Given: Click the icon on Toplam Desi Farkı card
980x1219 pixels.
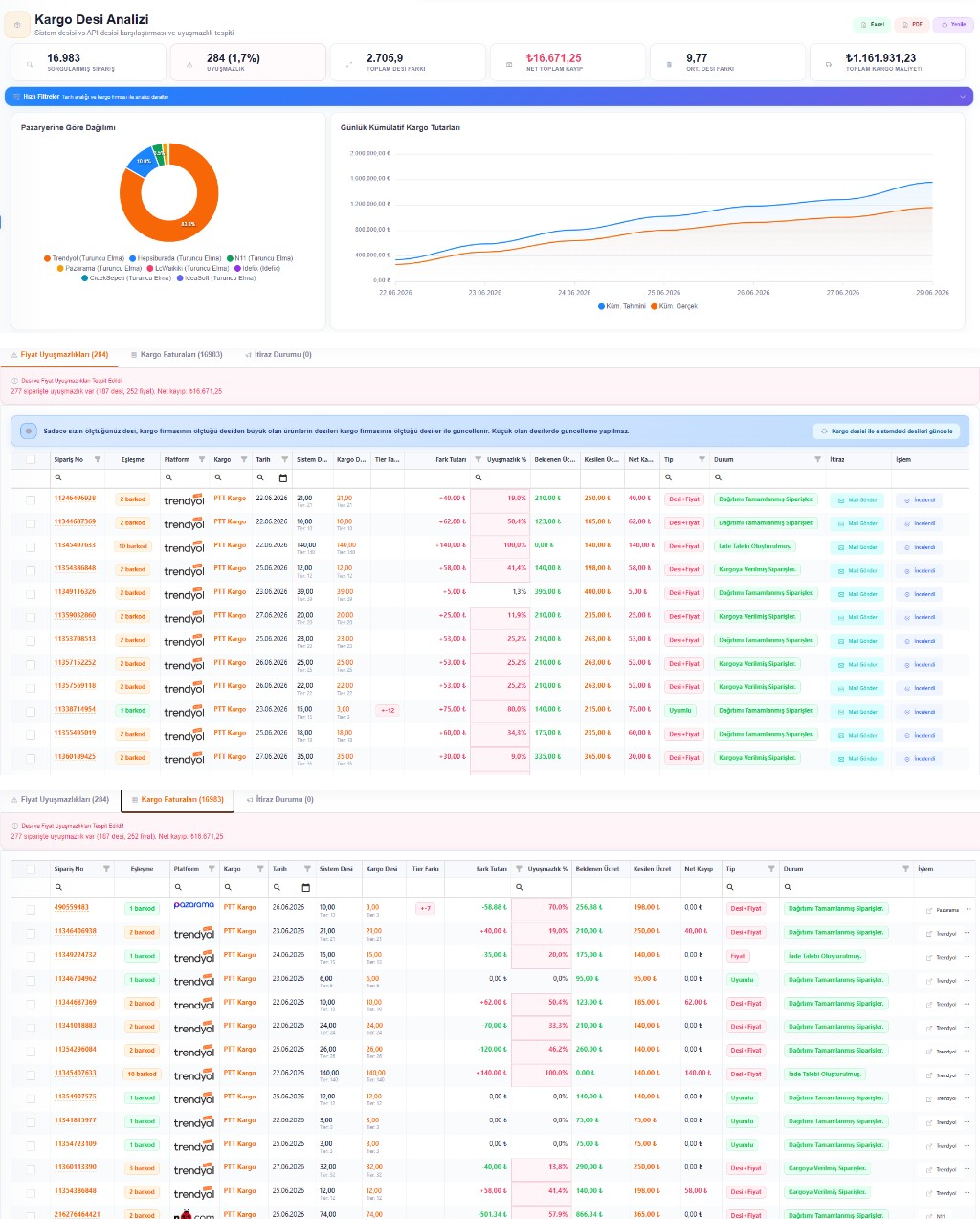Looking at the screenshot, I should click(x=349, y=65).
